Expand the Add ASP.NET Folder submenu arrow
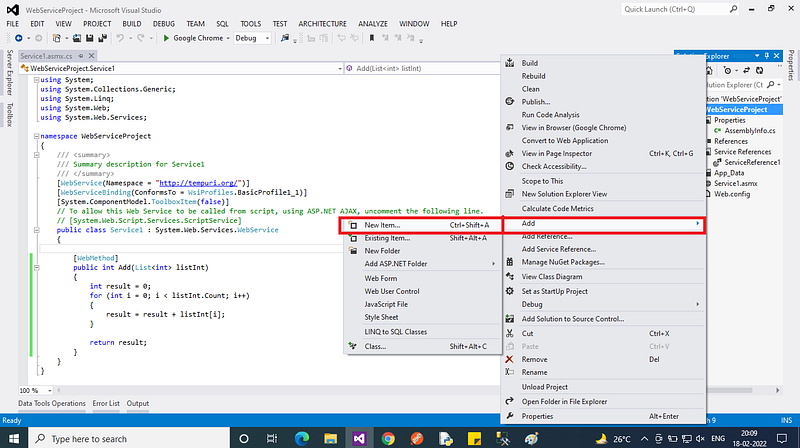The image size is (800, 448). click(x=493, y=264)
